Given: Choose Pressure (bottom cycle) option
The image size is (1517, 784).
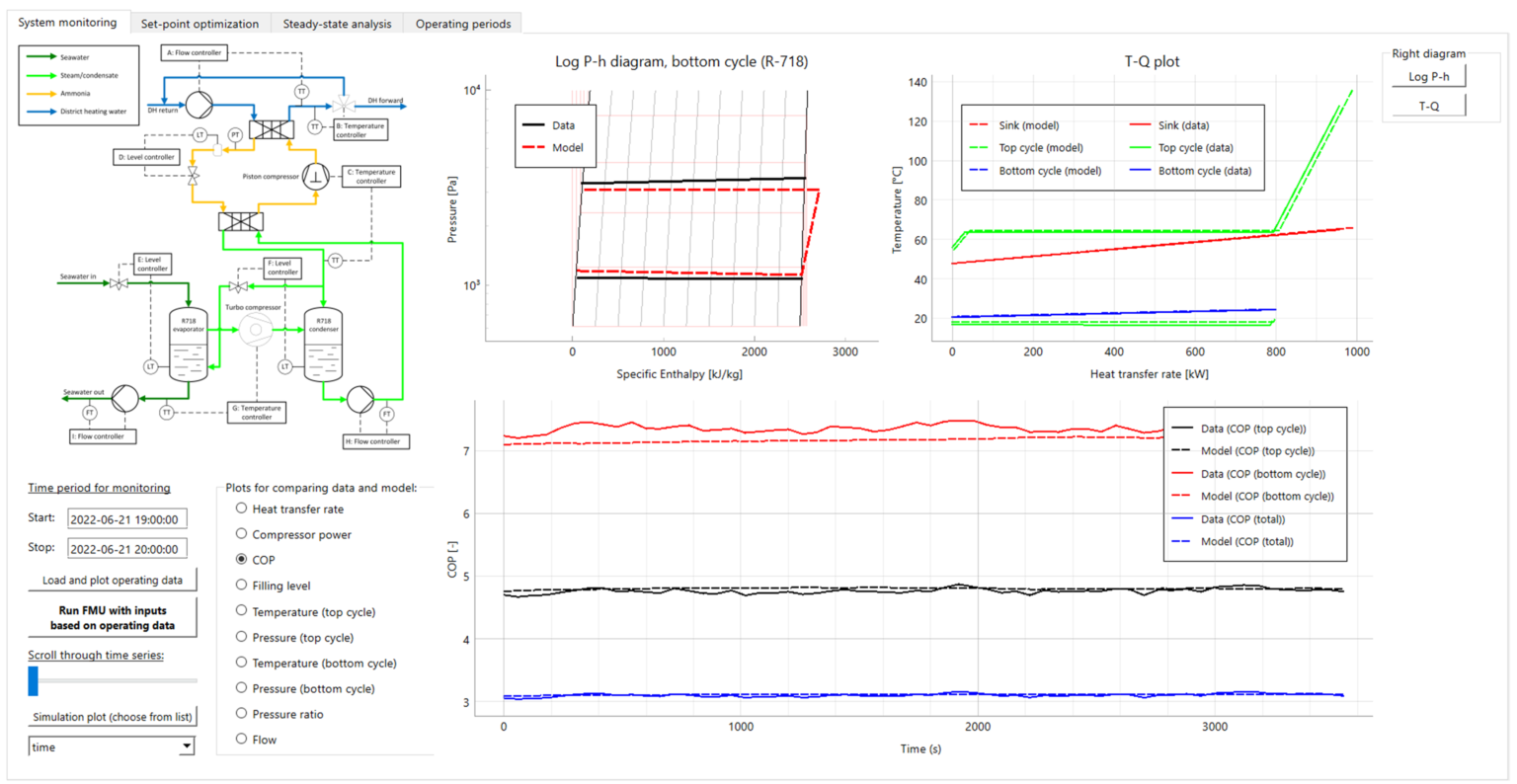Looking at the screenshot, I should pyautogui.click(x=241, y=688).
